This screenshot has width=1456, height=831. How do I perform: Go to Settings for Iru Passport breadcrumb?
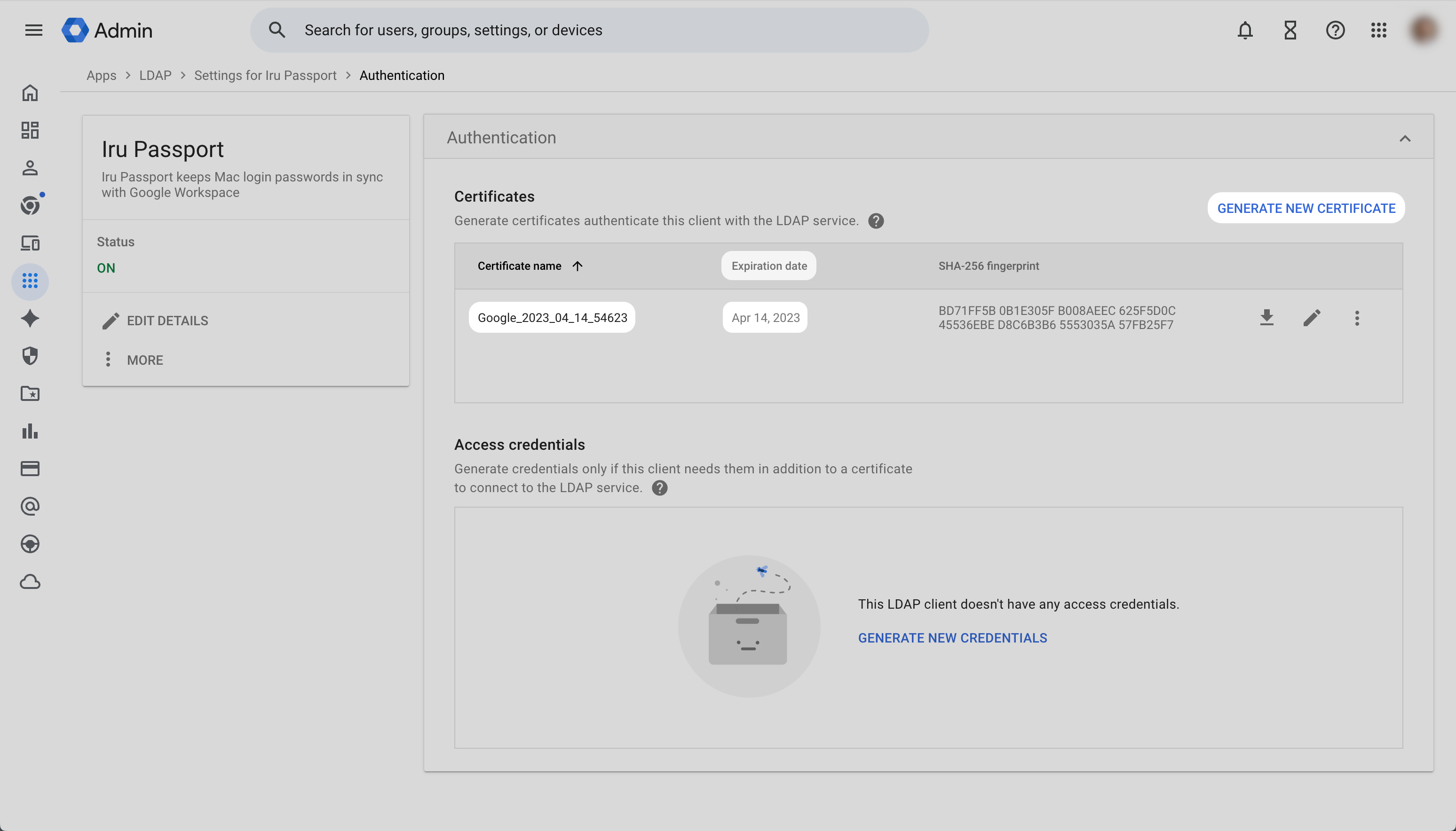tap(265, 75)
